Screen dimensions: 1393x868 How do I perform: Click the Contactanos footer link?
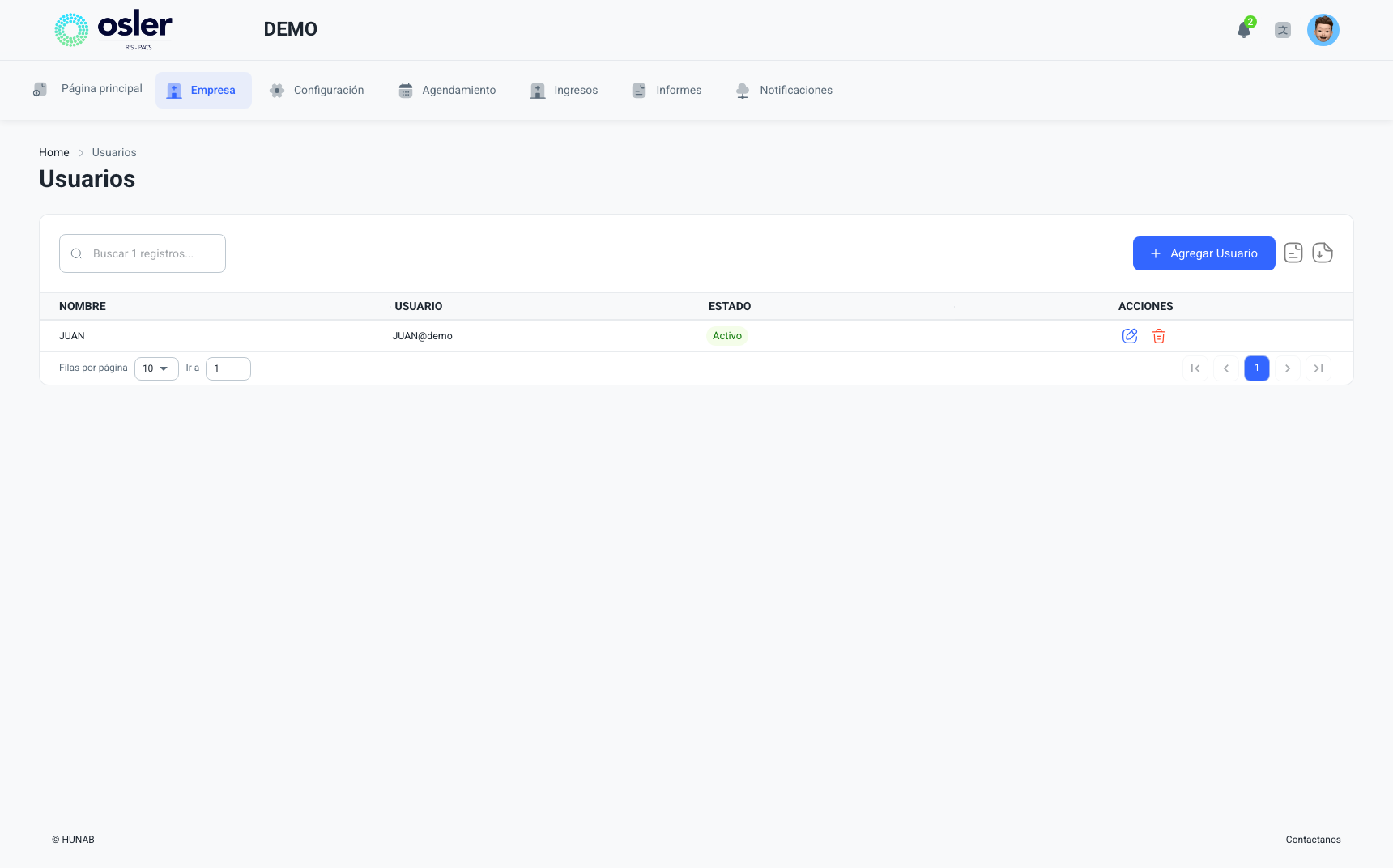click(x=1313, y=840)
